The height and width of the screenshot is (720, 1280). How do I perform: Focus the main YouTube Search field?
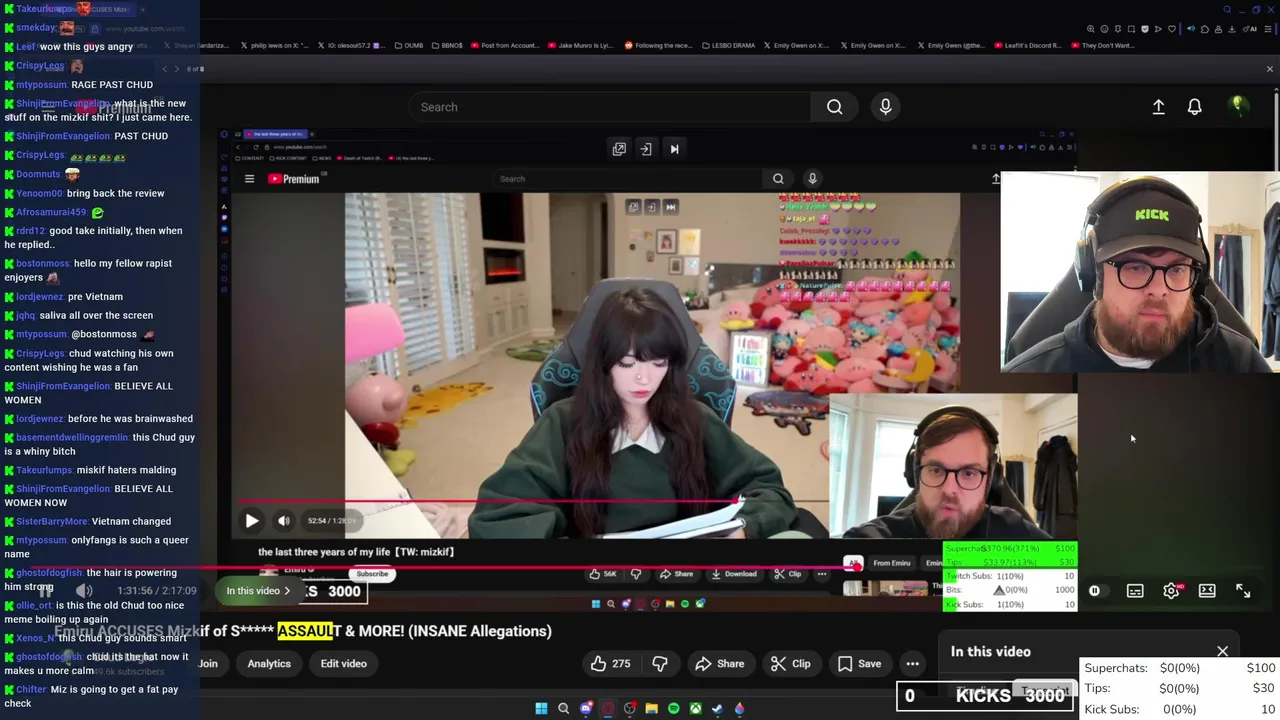[x=610, y=107]
